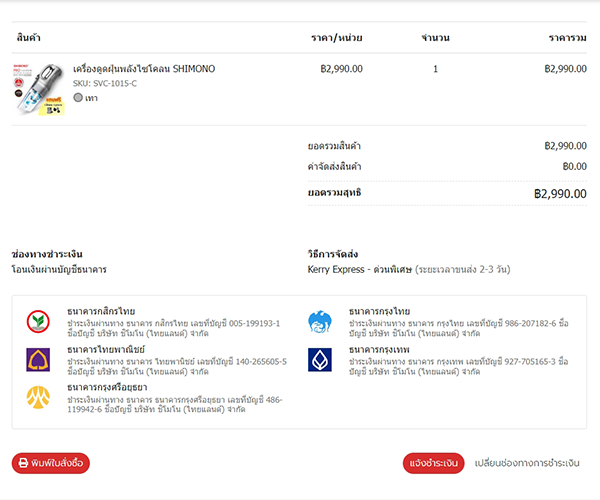Click the shipping amount ฿0.00
Screen dimensions: 600x500
click(x=574, y=166)
